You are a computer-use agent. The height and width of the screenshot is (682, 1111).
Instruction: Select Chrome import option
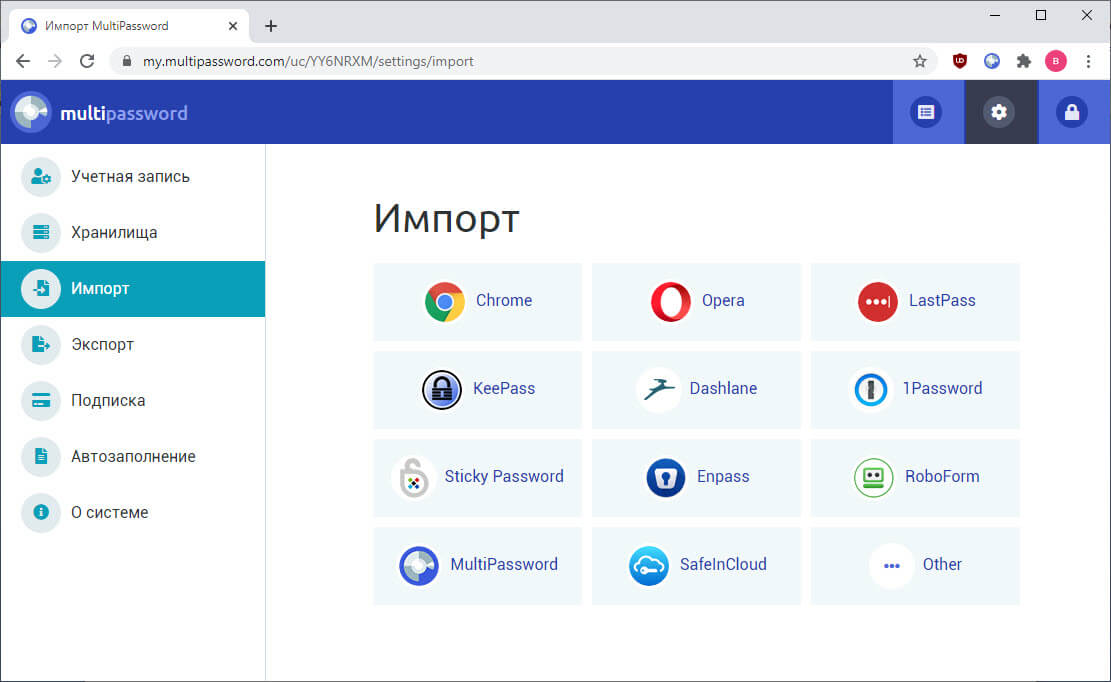(477, 302)
